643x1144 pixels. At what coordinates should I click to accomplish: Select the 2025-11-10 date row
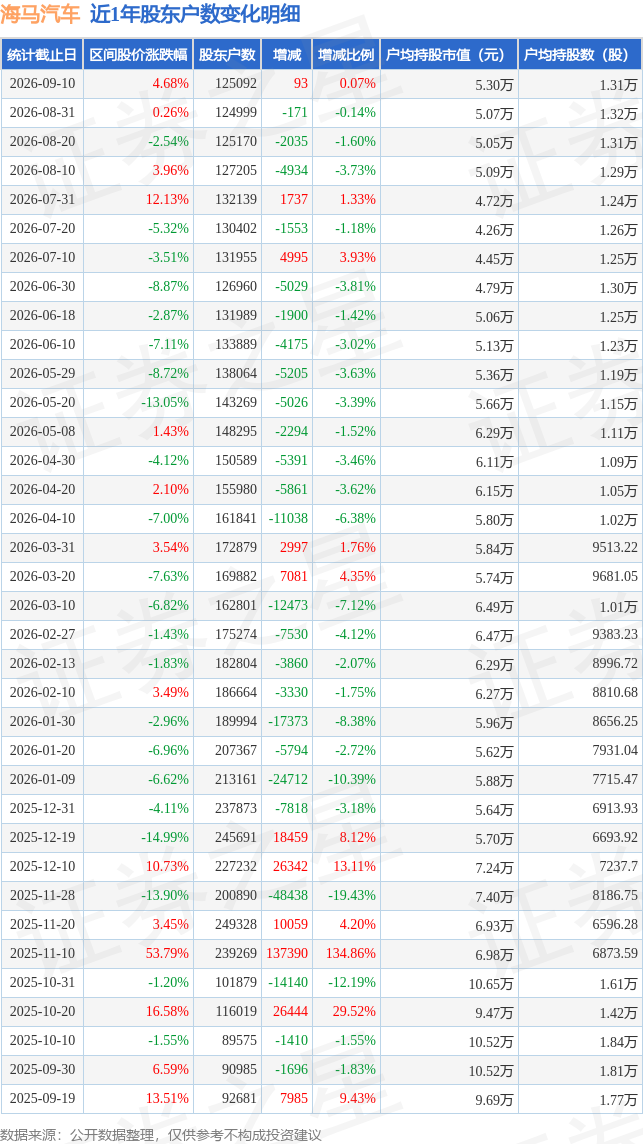coord(321,954)
